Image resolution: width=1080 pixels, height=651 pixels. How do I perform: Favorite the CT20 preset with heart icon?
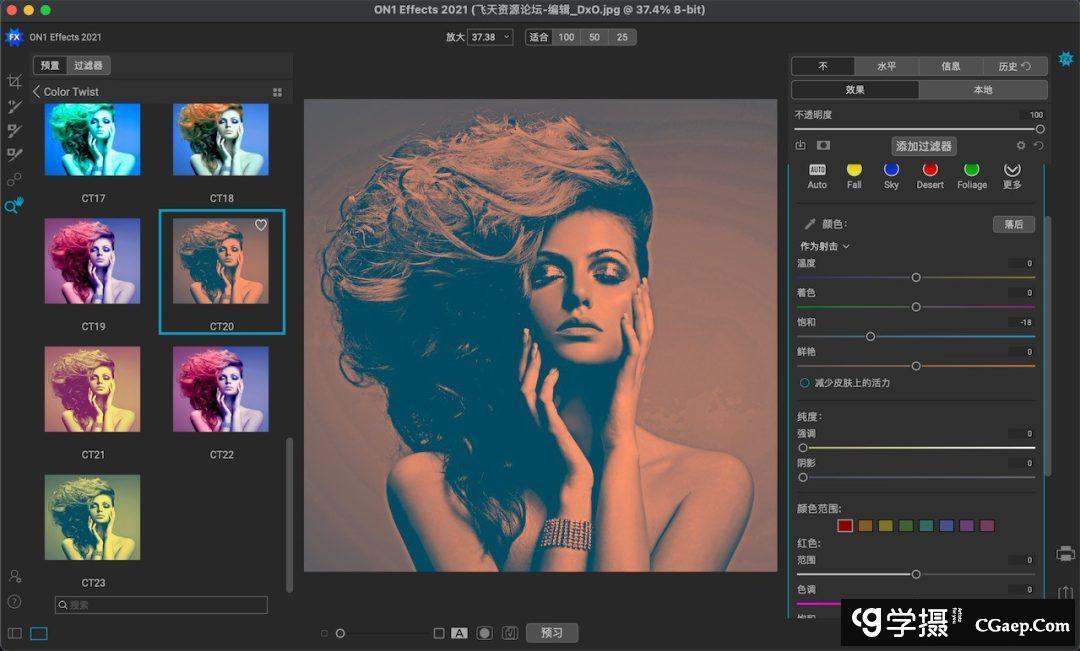click(261, 226)
